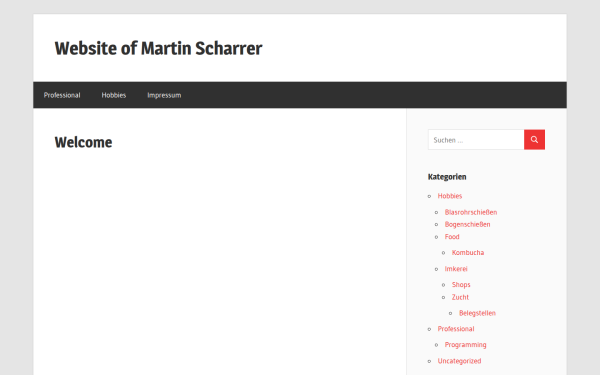Select the Food category link

452,237
